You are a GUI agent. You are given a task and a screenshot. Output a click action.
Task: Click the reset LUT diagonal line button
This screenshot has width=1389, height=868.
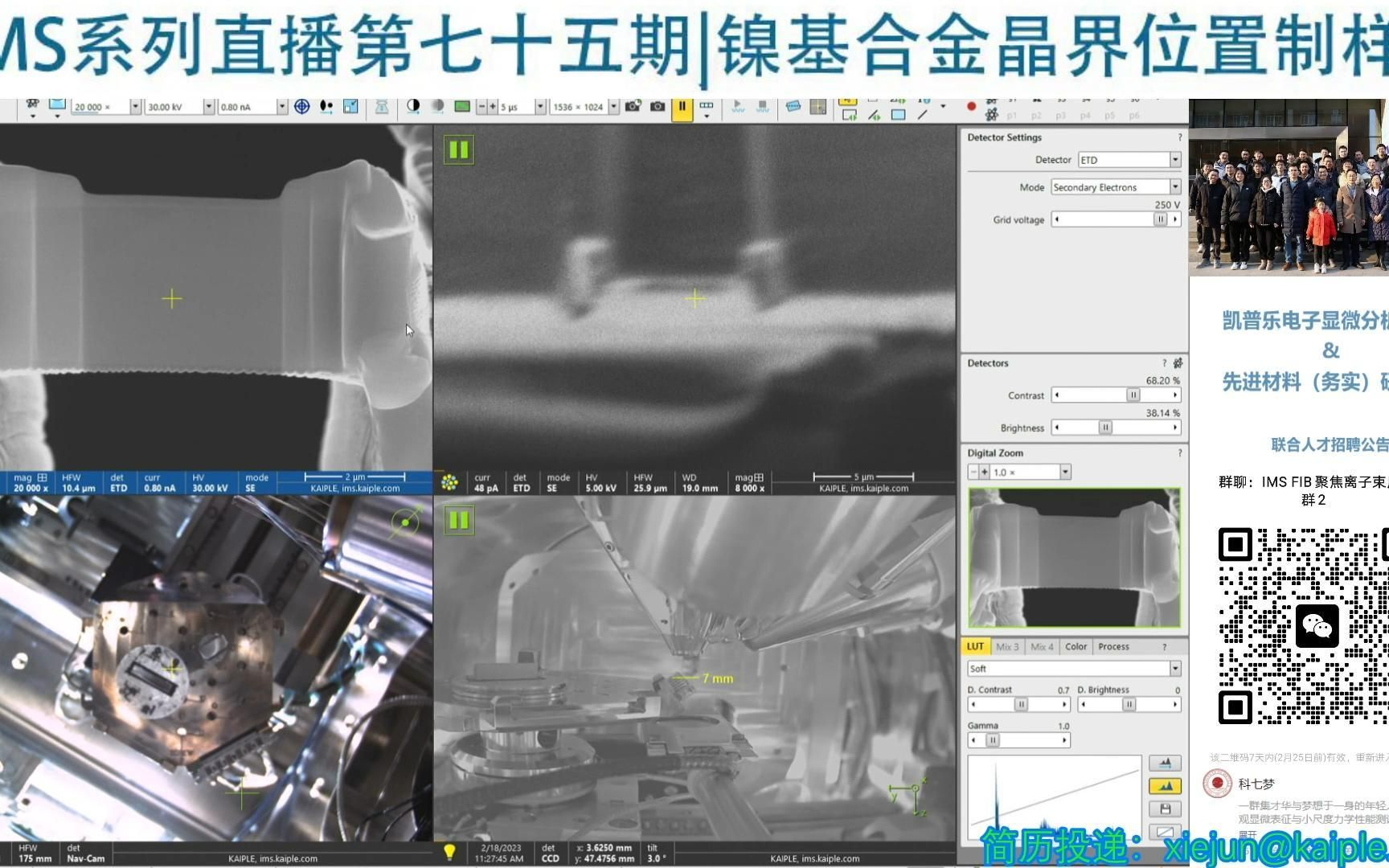(1165, 833)
